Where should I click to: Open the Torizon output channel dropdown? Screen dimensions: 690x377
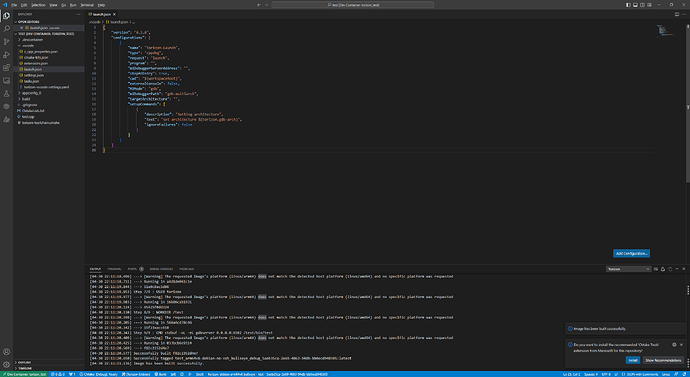click(x=628, y=269)
